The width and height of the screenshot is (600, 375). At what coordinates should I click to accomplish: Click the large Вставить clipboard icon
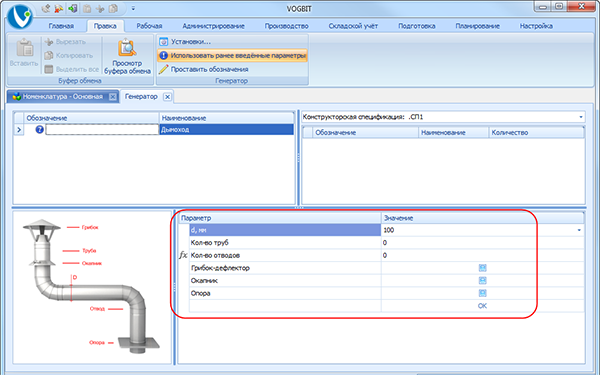pos(25,48)
